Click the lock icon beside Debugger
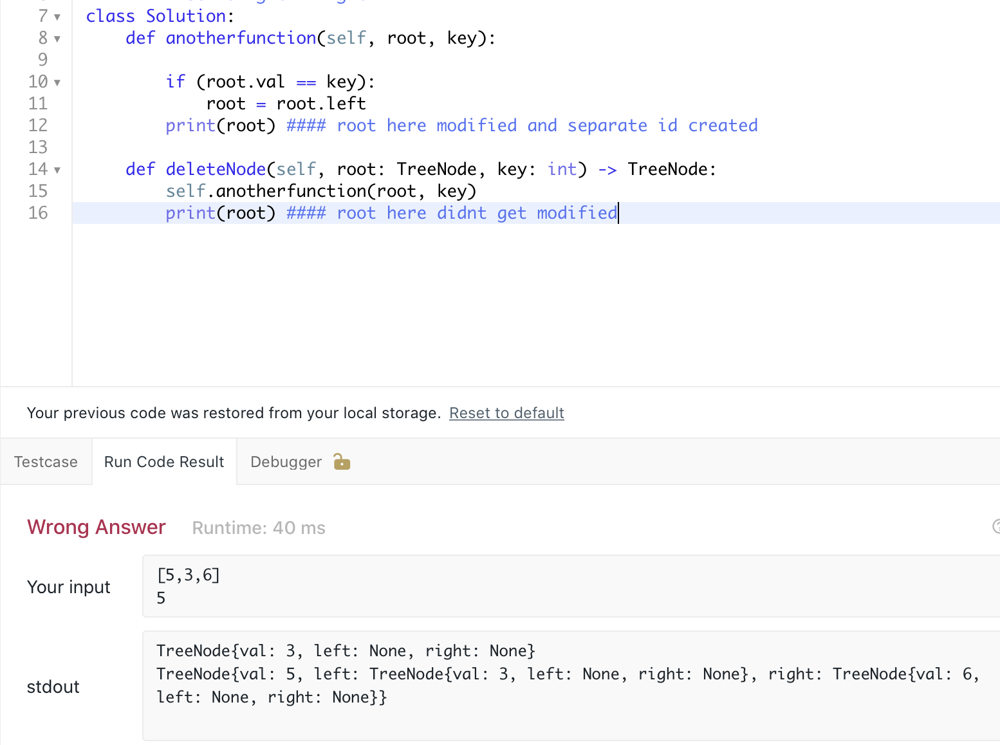The height and width of the screenshot is (745, 1000). [342, 462]
